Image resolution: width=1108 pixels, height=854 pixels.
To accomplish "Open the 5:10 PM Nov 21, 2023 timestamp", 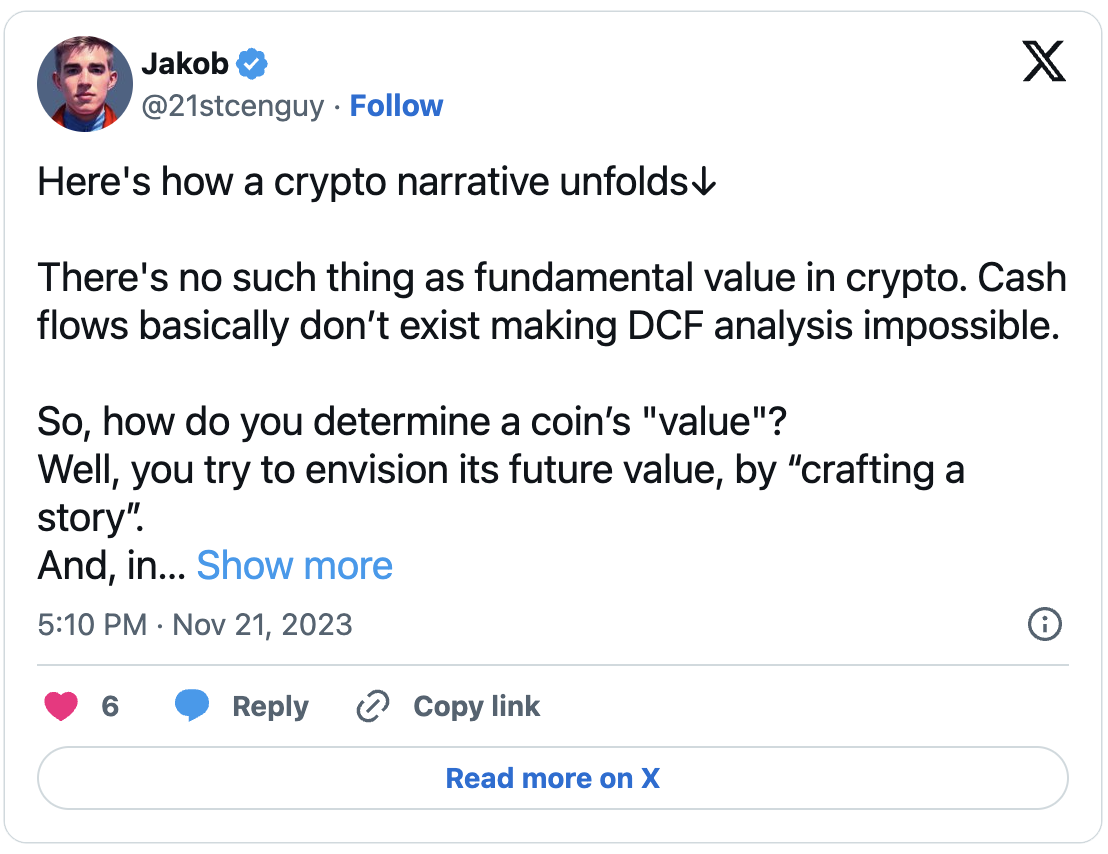I will coord(195,626).
